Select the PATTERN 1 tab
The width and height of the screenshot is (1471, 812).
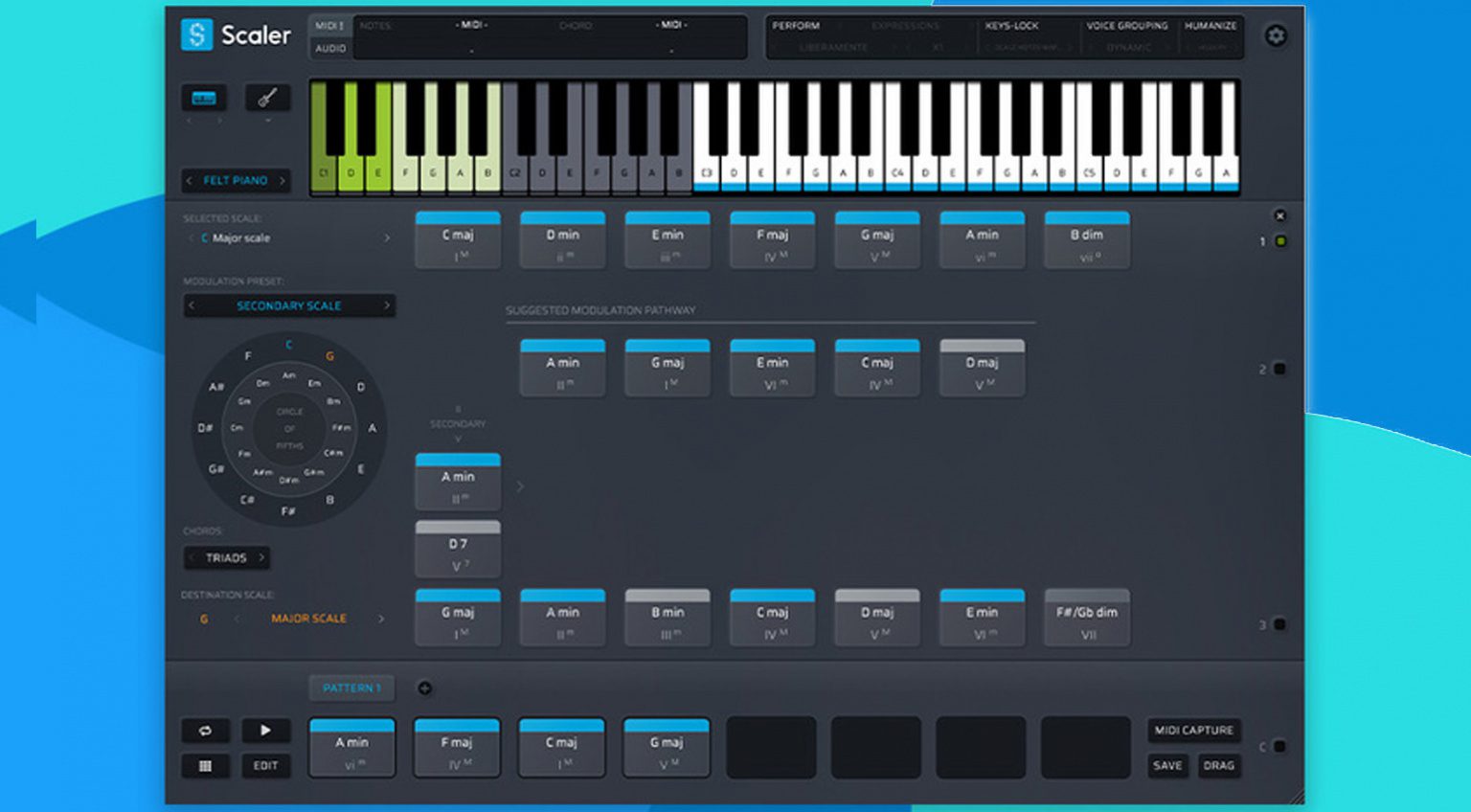[351, 688]
